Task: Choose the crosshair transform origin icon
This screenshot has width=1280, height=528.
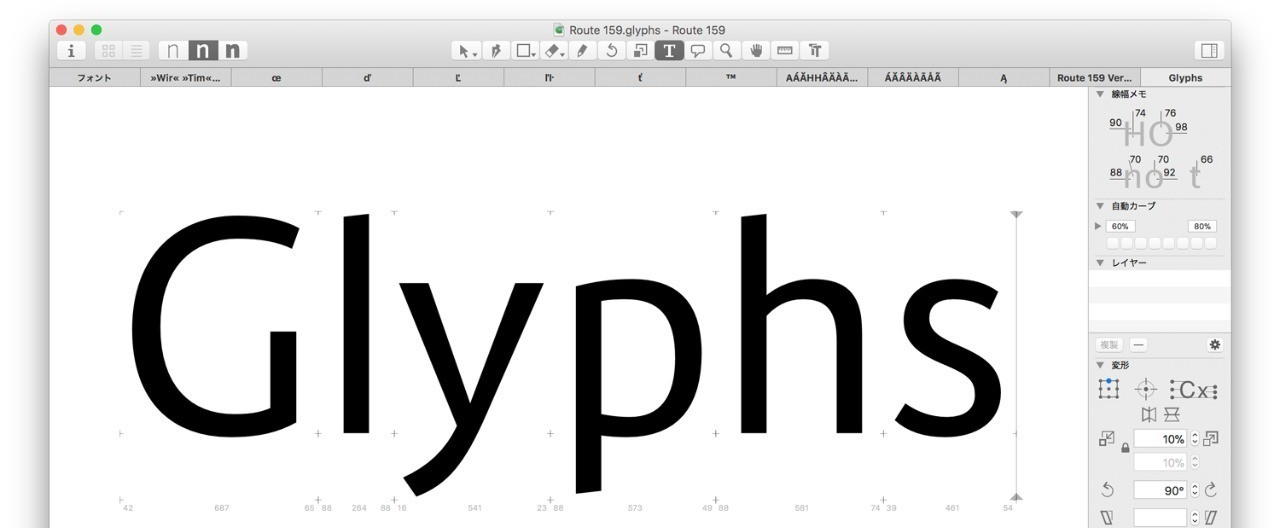Action: pos(1146,389)
